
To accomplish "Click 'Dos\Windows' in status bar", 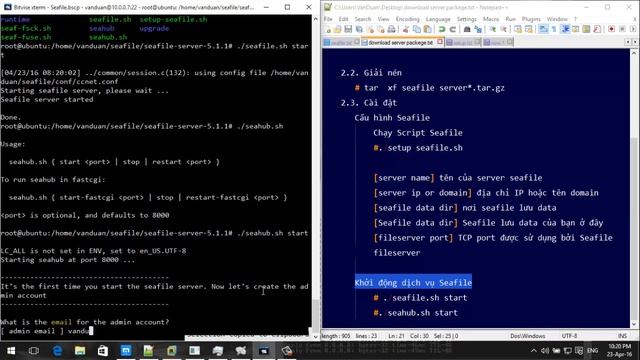I will click(527, 336).
